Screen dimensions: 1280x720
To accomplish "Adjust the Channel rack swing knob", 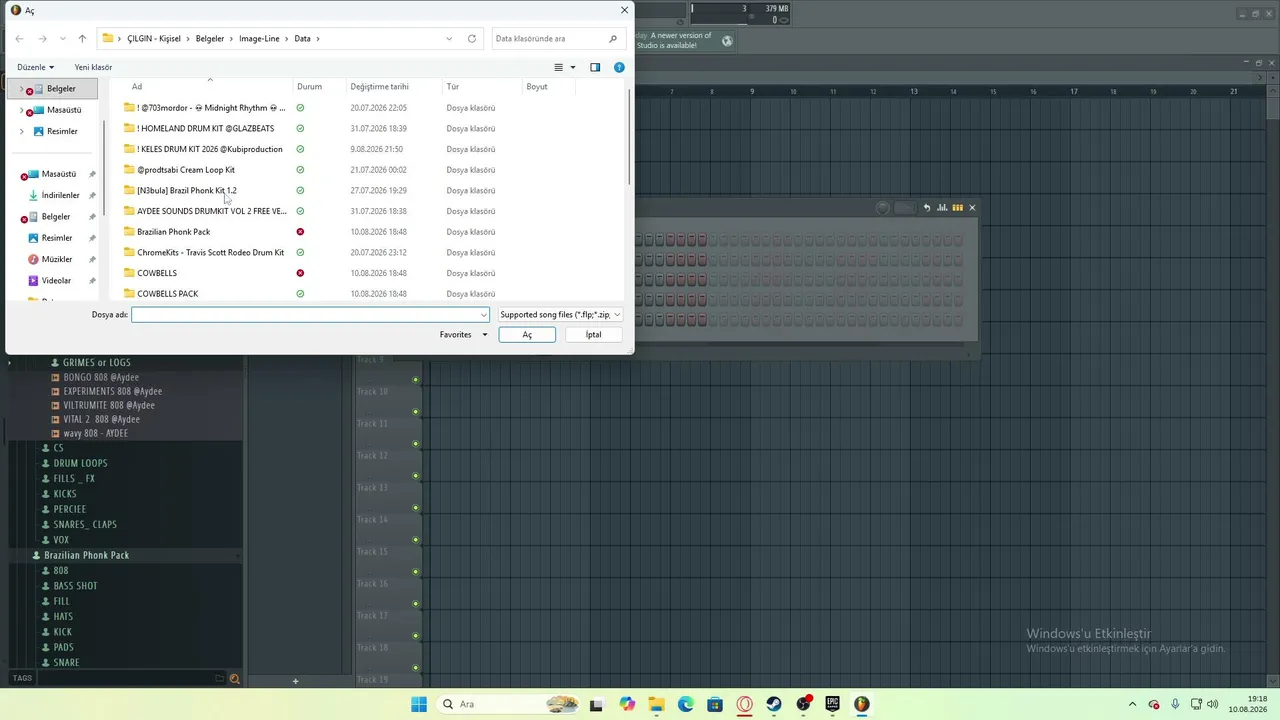I will [882, 208].
